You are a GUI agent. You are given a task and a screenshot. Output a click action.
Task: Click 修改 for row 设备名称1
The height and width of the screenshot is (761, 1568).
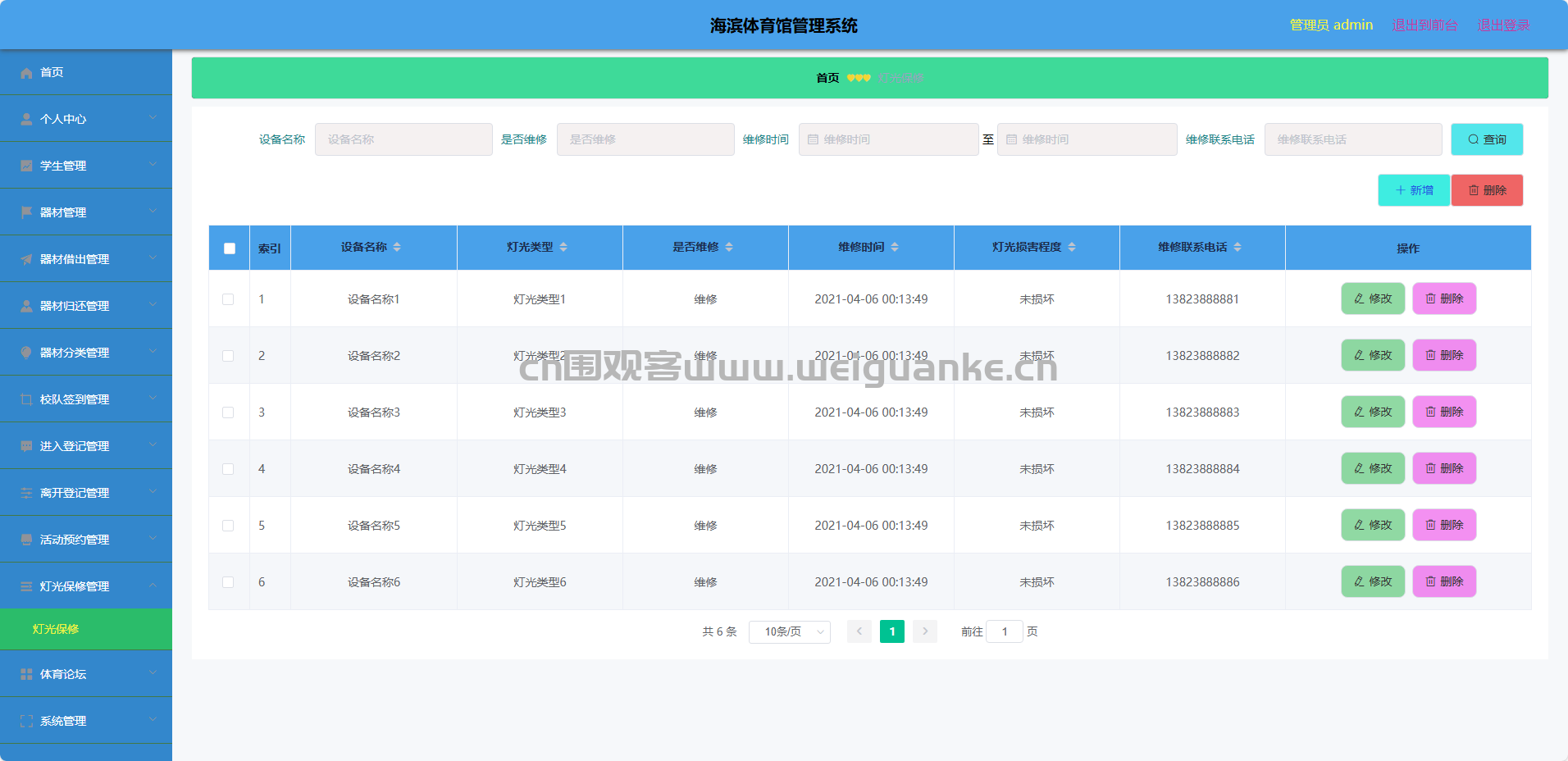[1373, 298]
